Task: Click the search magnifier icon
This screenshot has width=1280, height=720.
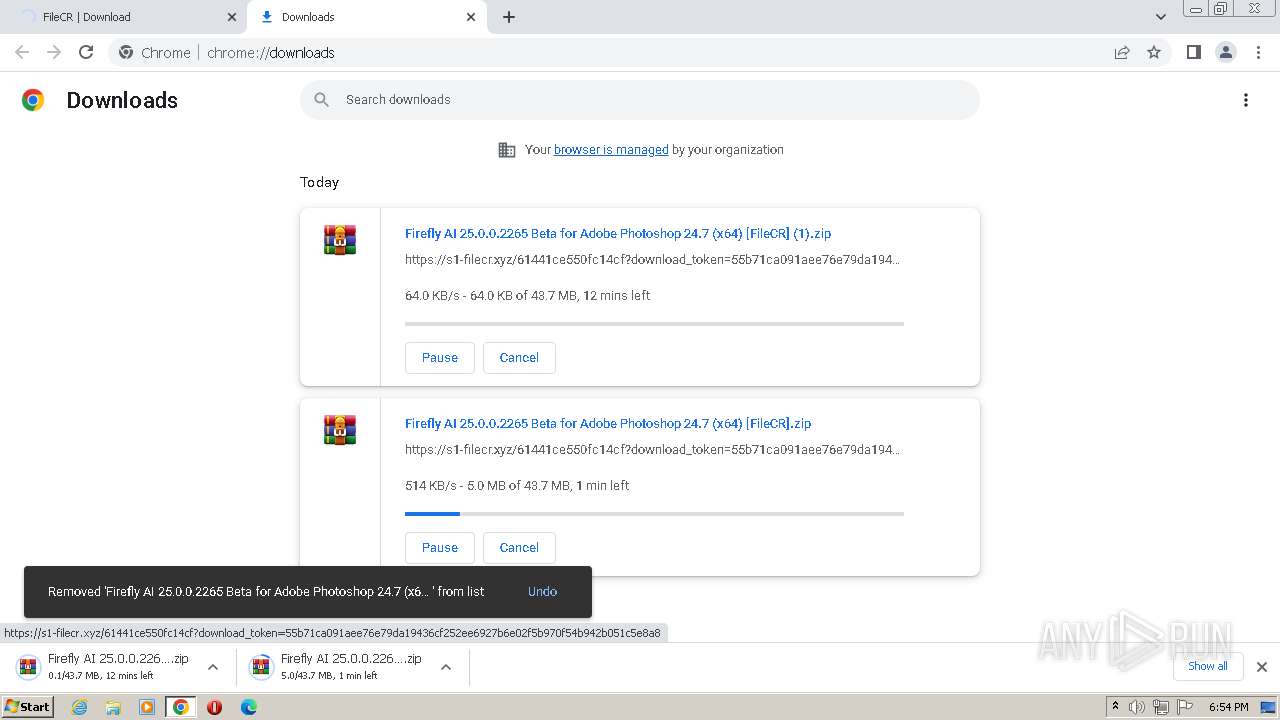Action: pos(321,100)
